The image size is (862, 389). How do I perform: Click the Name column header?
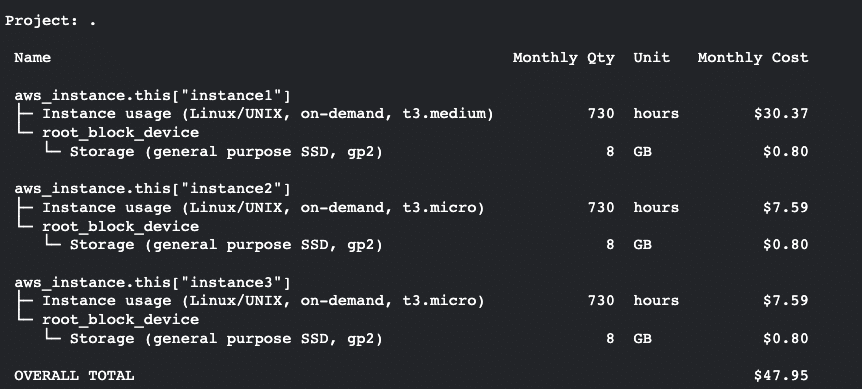[x=32, y=58]
